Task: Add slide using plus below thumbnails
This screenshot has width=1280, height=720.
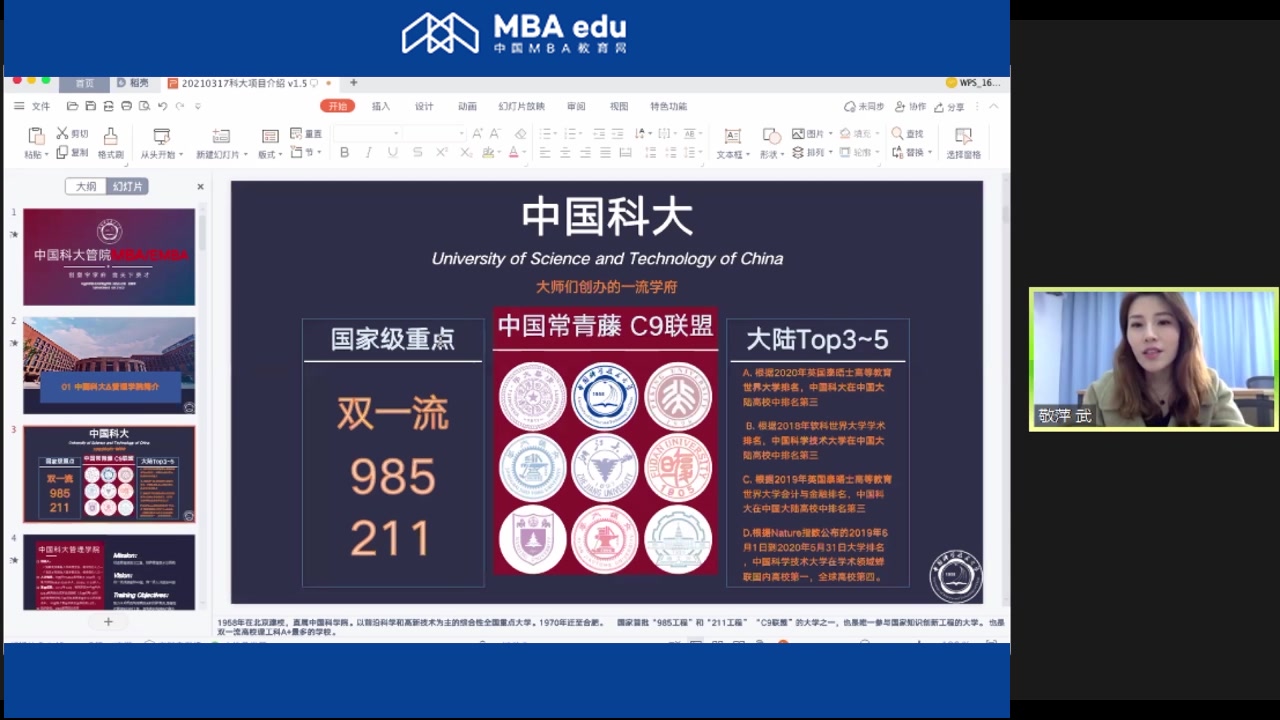Action: 108,621
